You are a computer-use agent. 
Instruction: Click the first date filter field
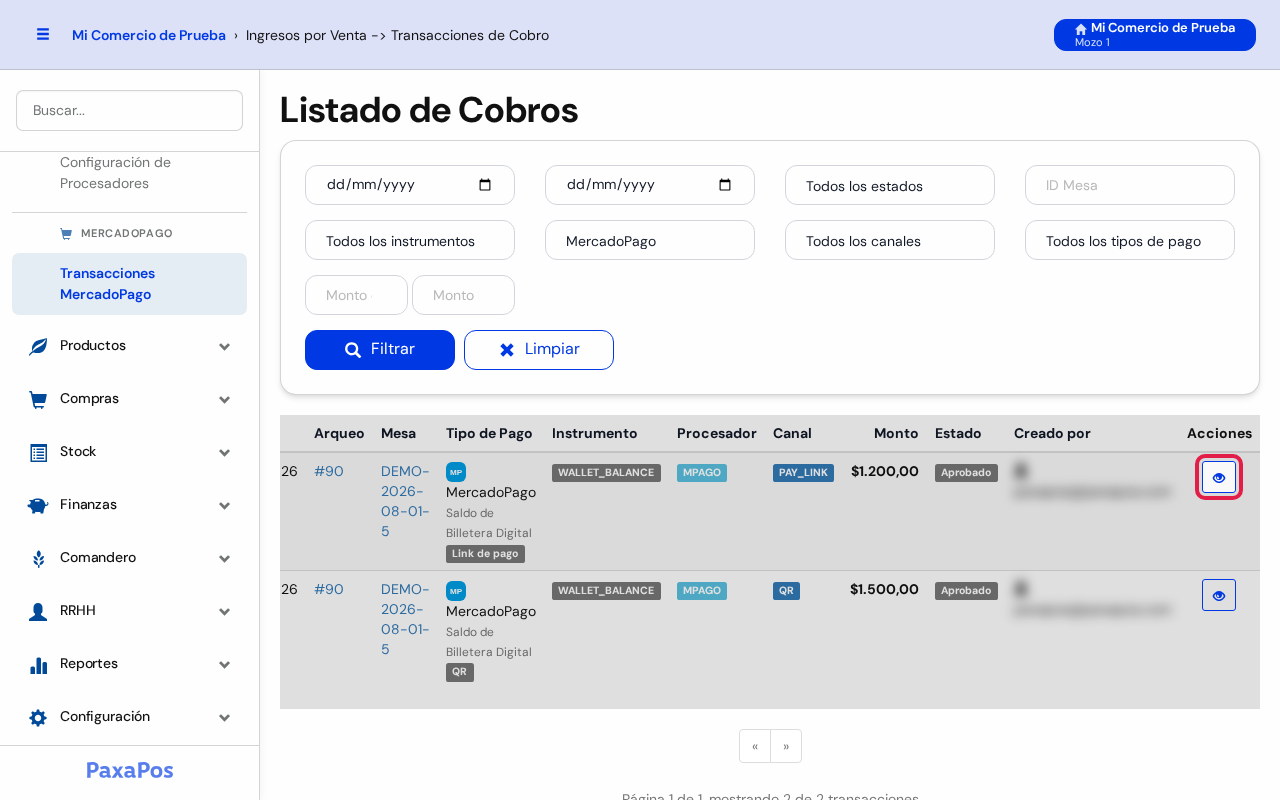[x=410, y=185]
